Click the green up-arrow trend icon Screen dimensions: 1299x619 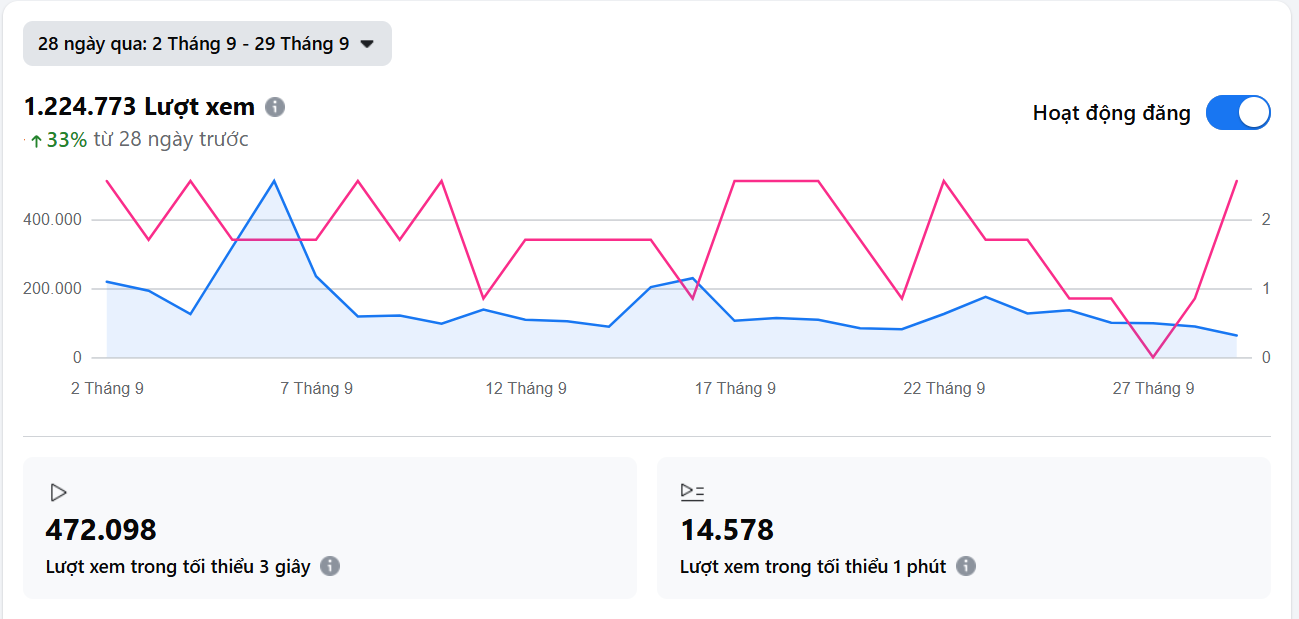click(36, 141)
